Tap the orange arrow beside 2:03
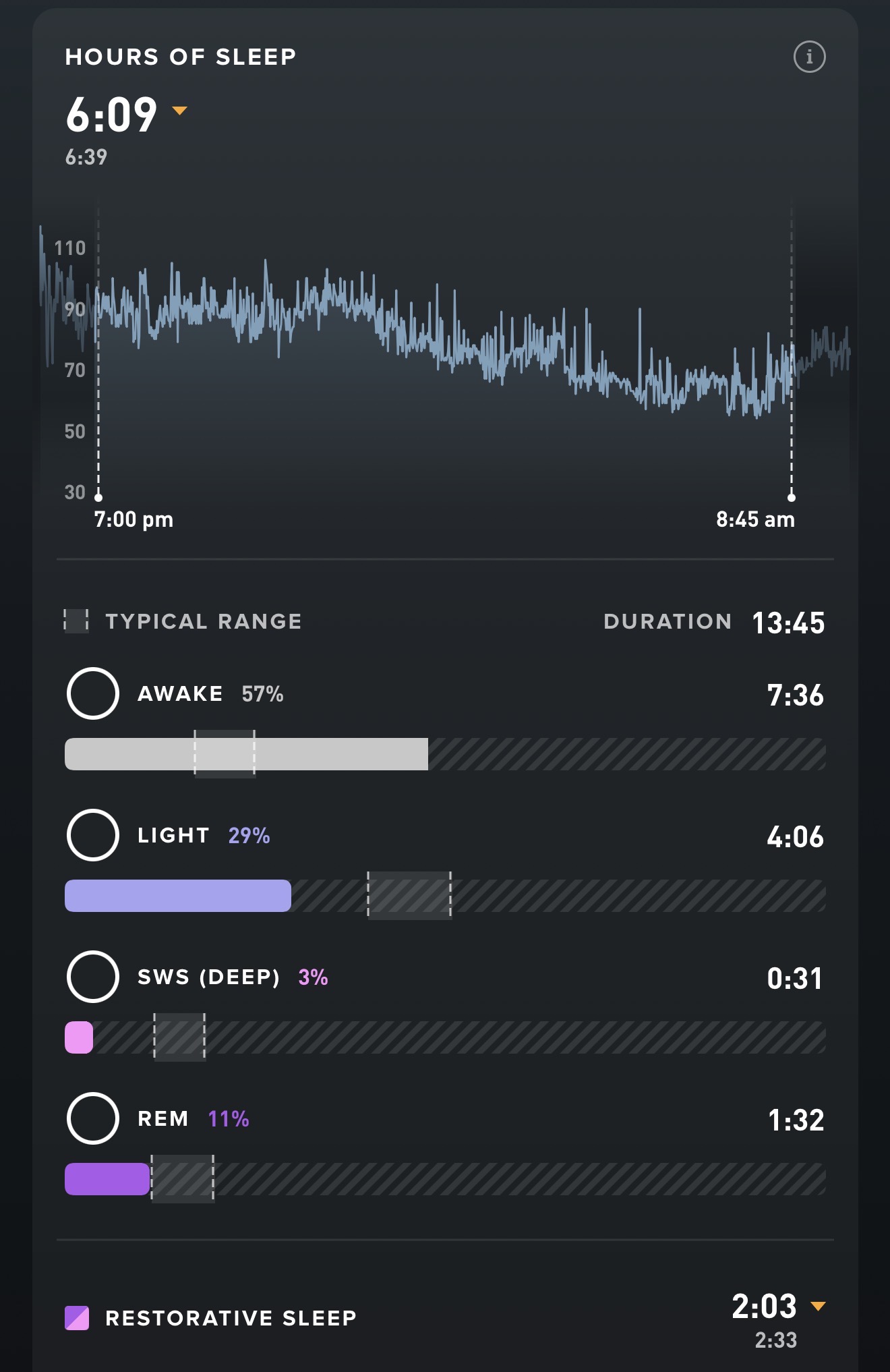Viewport: 890px width, 1372px height. [x=818, y=1306]
